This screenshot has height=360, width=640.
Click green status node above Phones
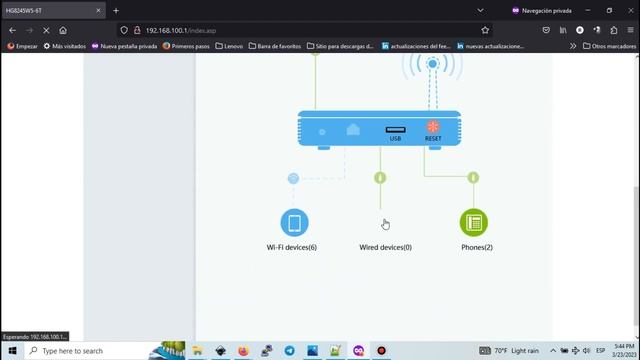(473, 178)
